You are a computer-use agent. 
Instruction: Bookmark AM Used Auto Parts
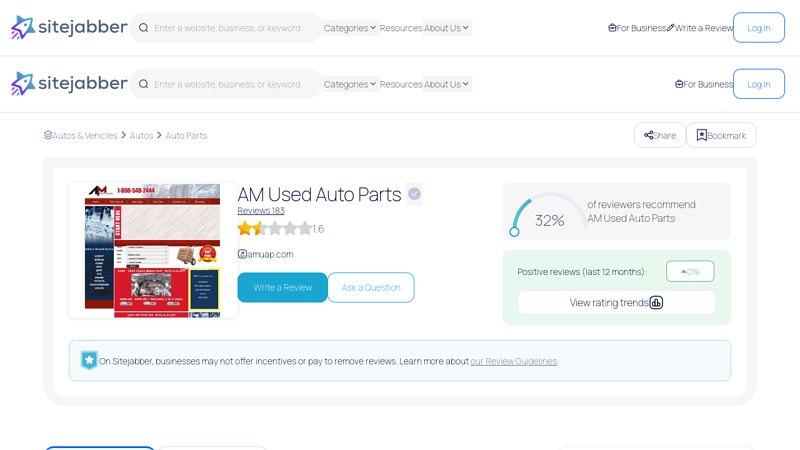pos(721,135)
